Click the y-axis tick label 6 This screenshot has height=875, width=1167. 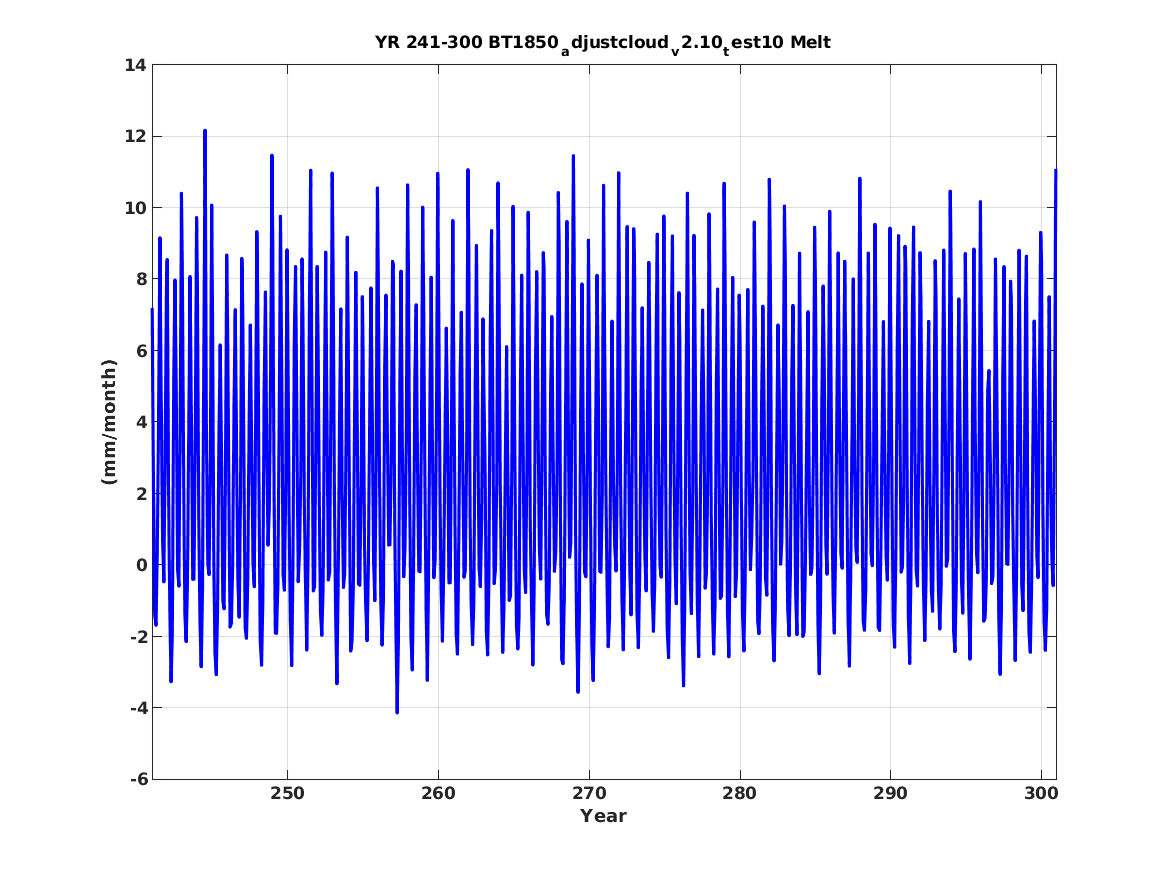pyautogui.click(x=141, y=351)
